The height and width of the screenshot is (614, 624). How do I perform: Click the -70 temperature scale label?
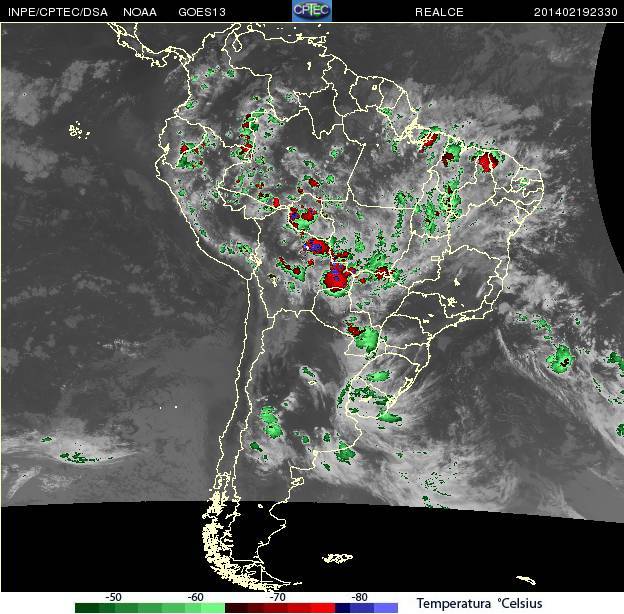point(277,597)
